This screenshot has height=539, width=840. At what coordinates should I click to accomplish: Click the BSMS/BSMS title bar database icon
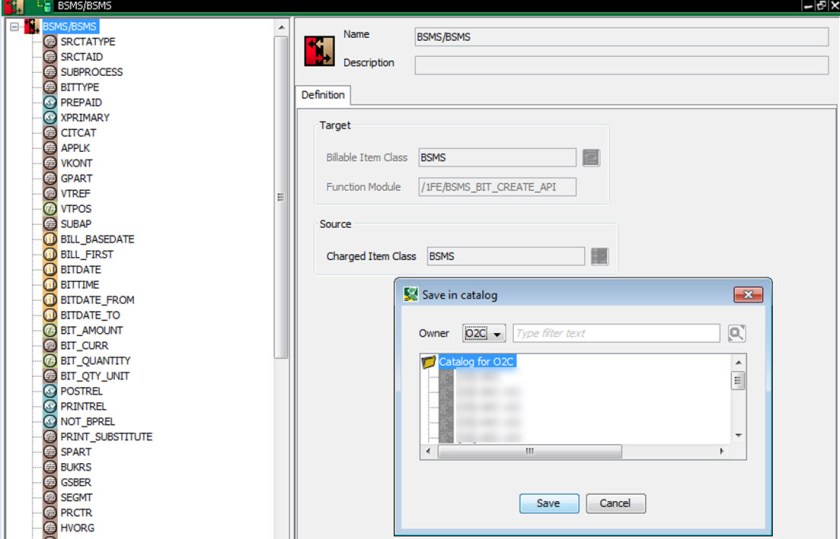tap(44, 6)
